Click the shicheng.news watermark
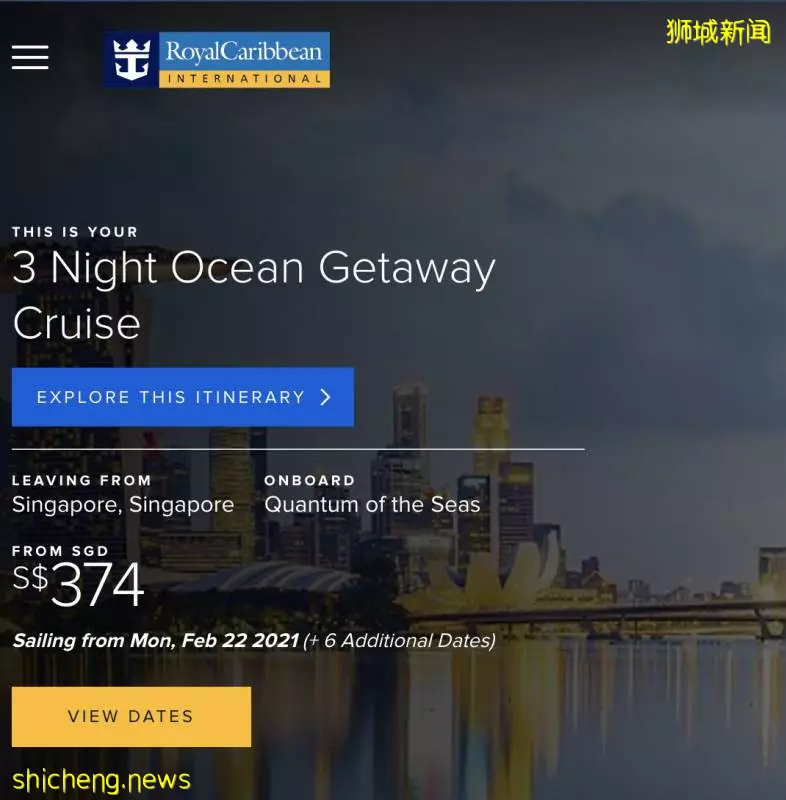This screenshot has width=786, height=800. tap(101, 781)
